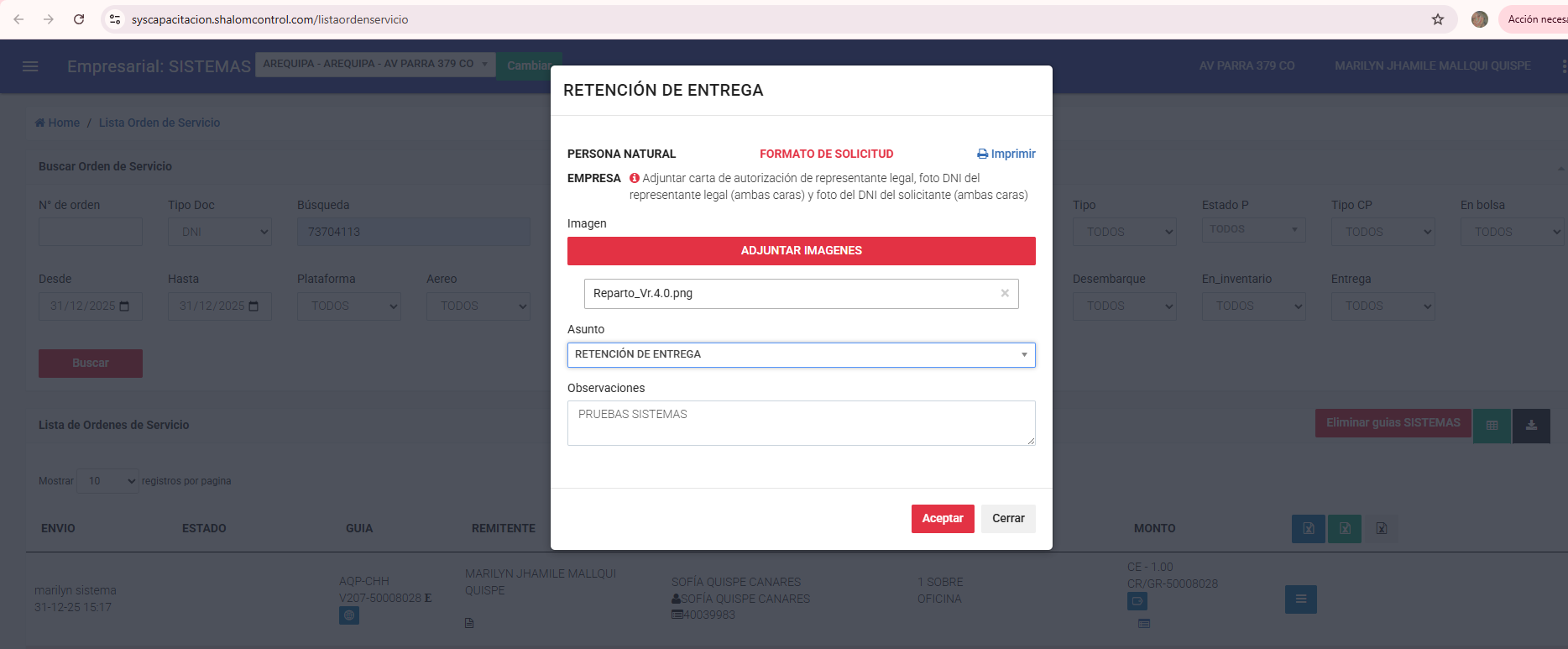1568x649 pixels.
Task: Open the blue row actions menu icon
Action: (1300, 599)
